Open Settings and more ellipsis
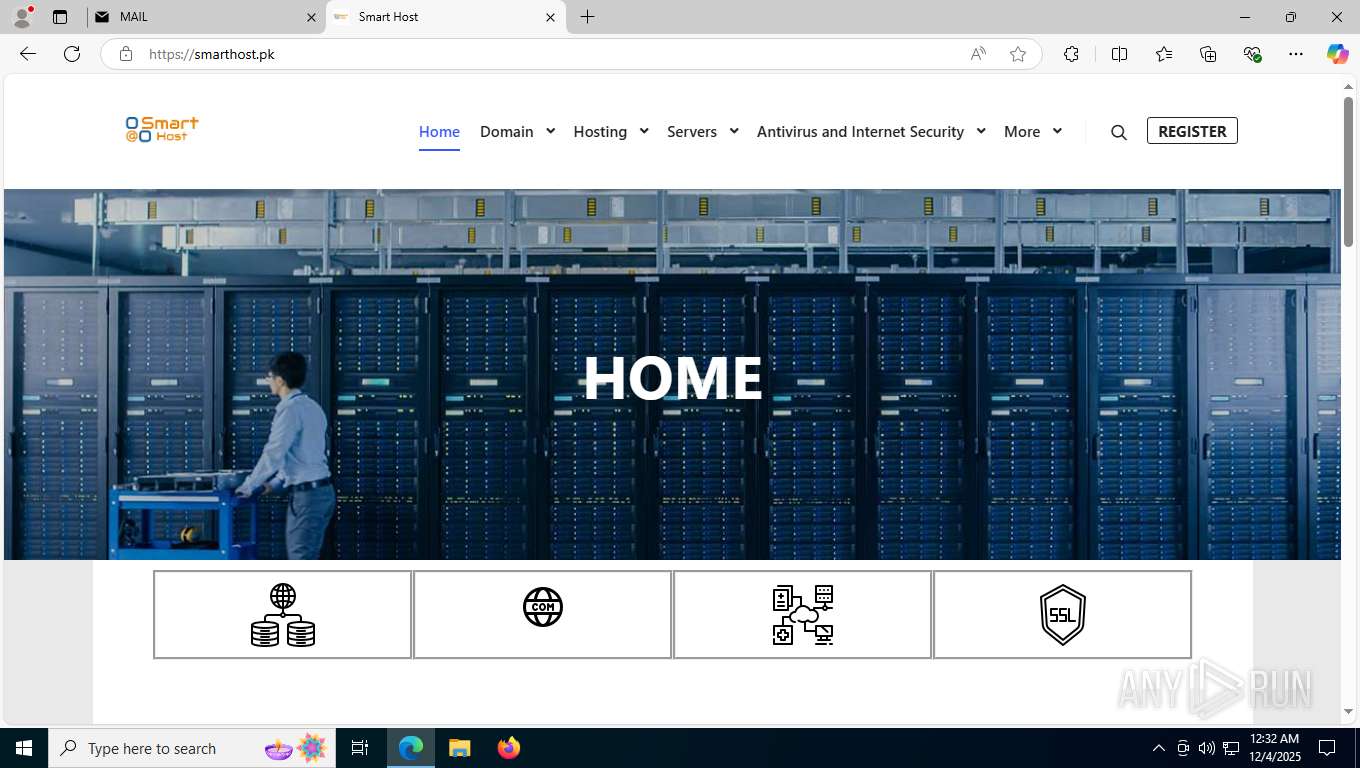Viewport: 1360px width, 768px height. [x=1296, y=54]
